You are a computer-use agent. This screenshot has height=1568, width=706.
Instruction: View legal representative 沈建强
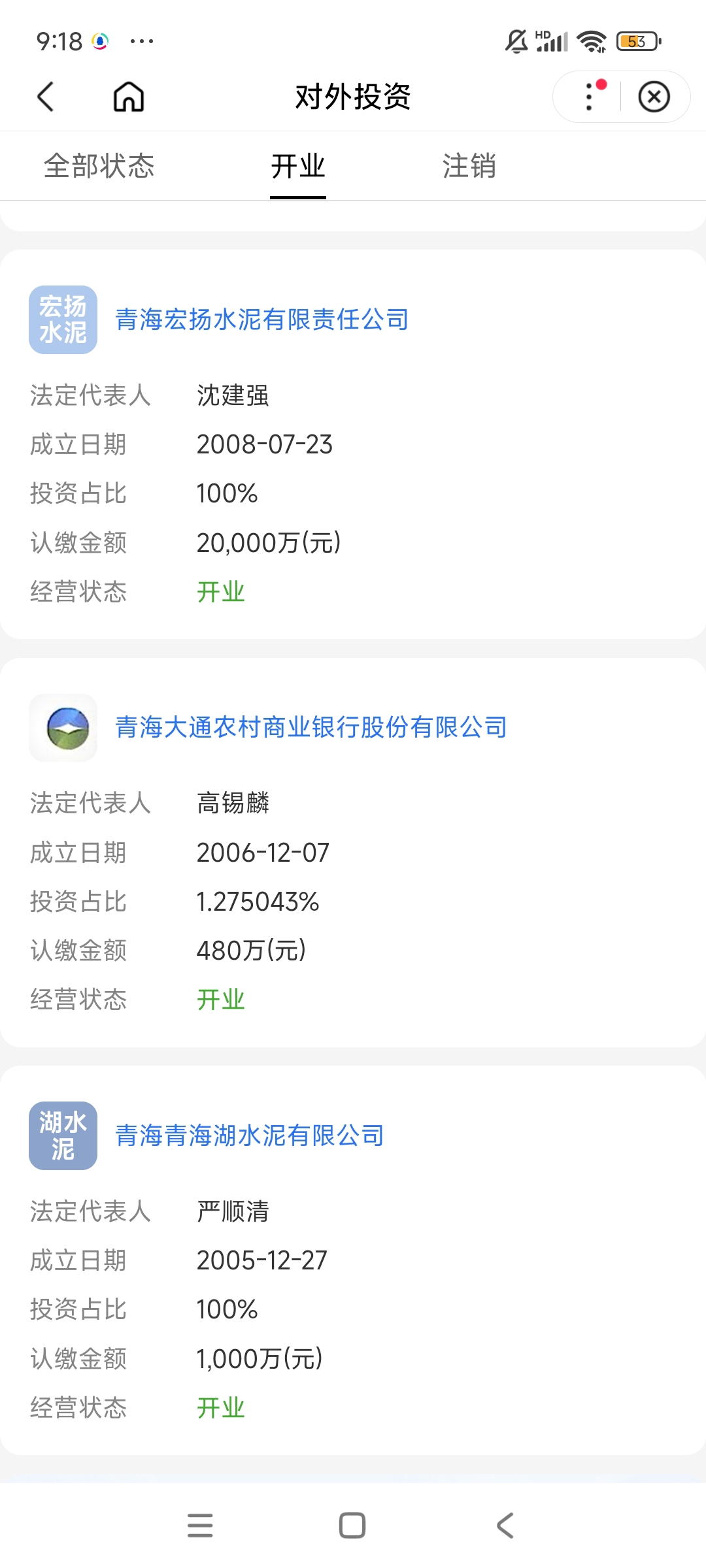[x=233, y=395]
